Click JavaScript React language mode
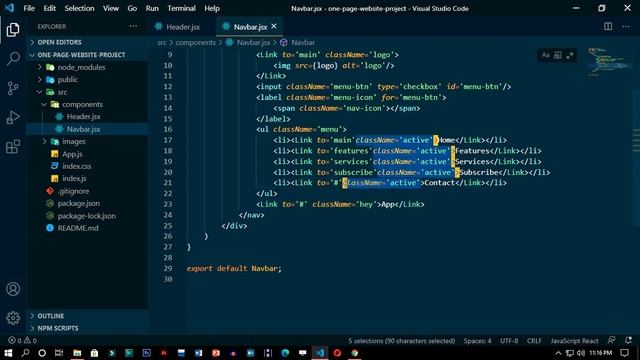Image resolution: width=640 pixels, height=360 pixels. pos(574,340)
